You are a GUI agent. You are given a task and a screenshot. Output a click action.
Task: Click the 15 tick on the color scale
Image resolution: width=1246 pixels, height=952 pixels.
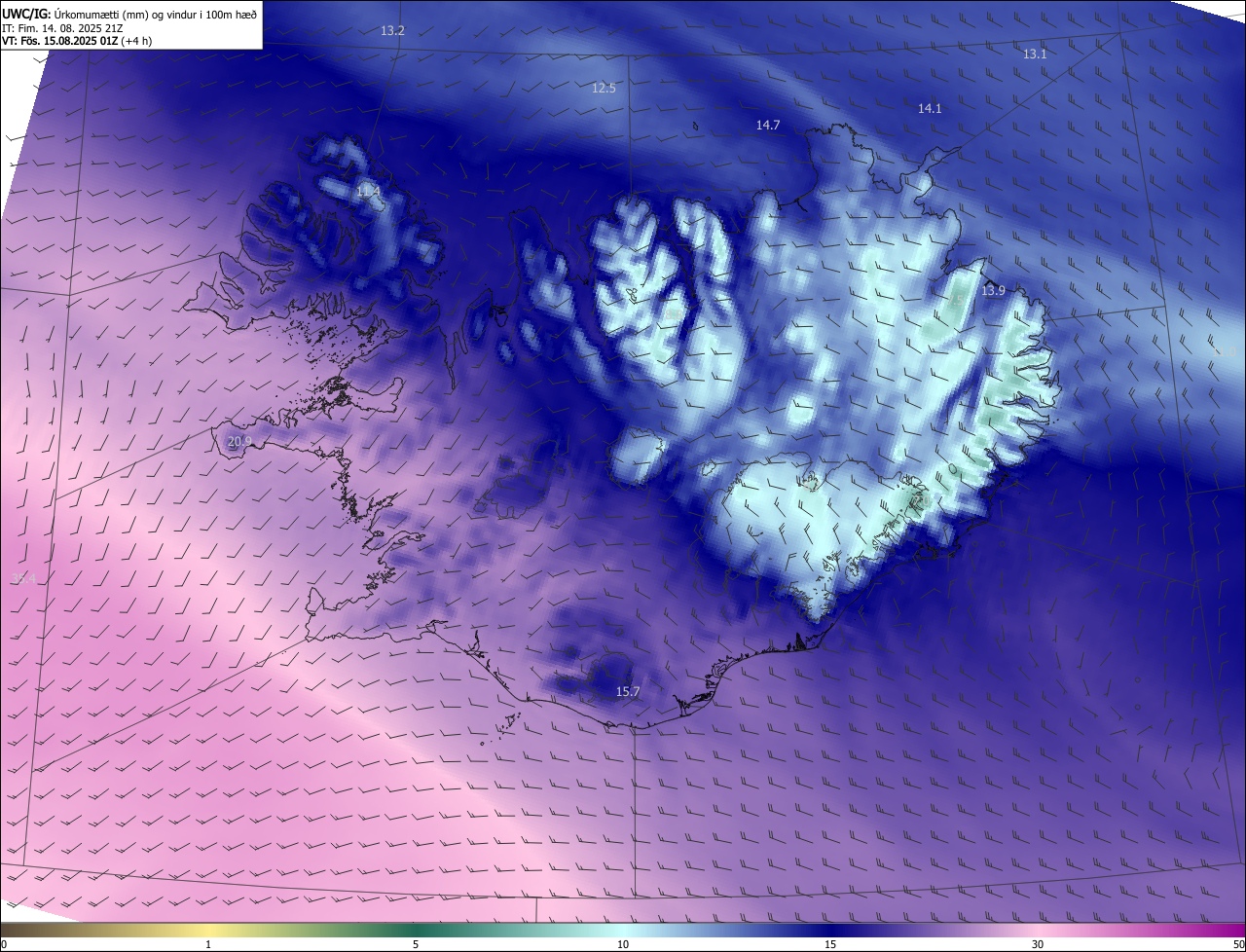coord(830,945)
